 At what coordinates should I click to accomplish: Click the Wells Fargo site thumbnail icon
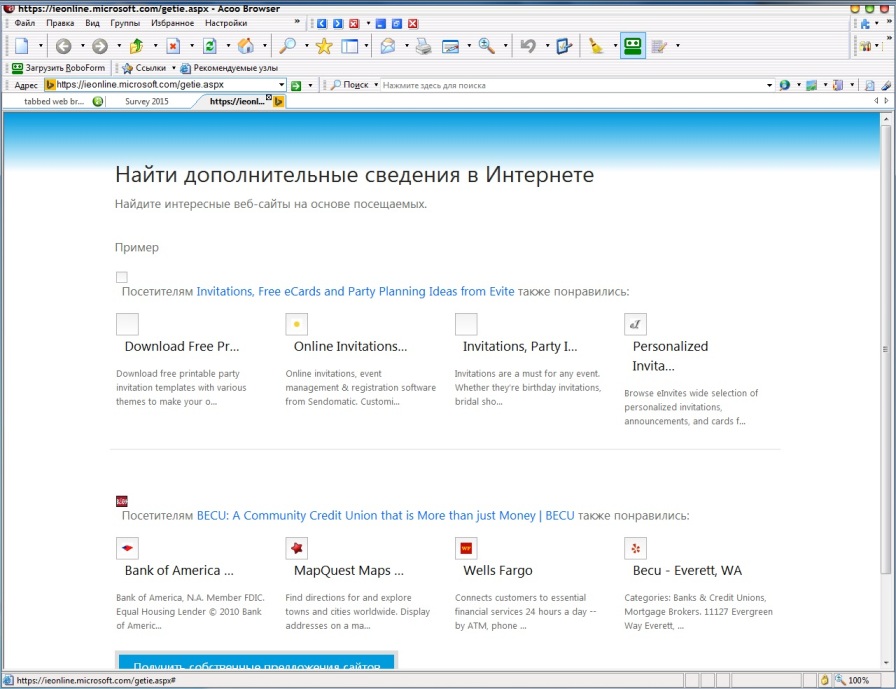pyautogui.click(x=466, y=548)
